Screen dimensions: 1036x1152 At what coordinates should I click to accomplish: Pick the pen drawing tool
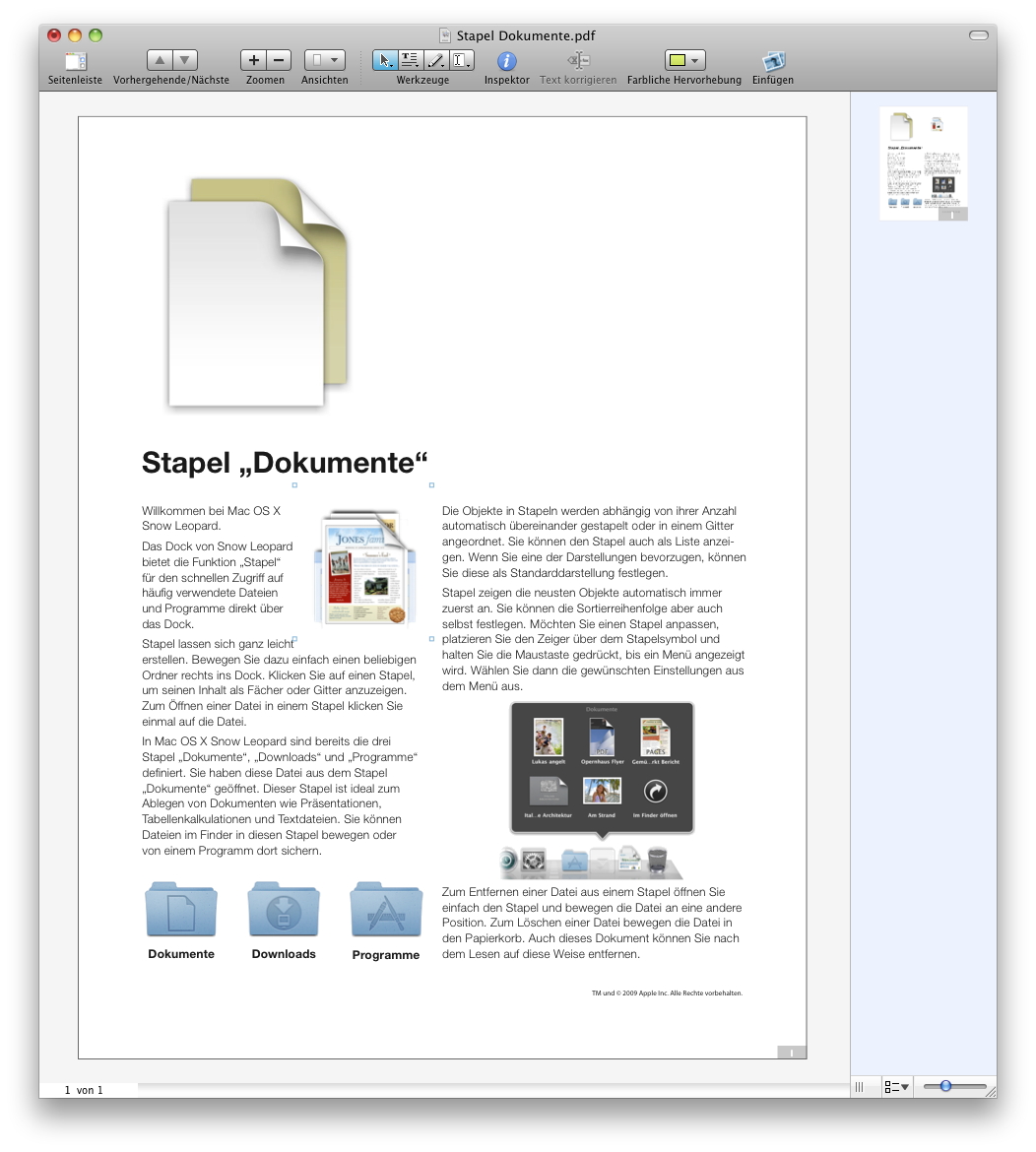(436, 61)
